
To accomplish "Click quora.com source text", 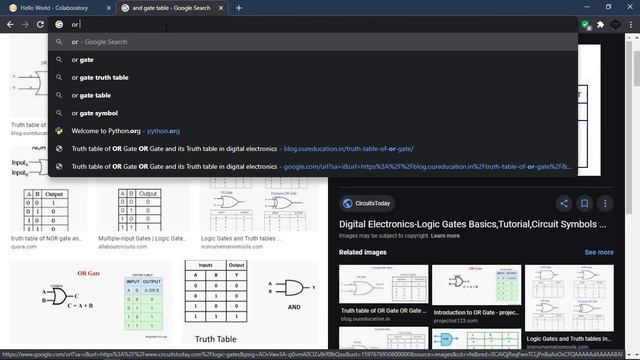I will pos(24,247).
